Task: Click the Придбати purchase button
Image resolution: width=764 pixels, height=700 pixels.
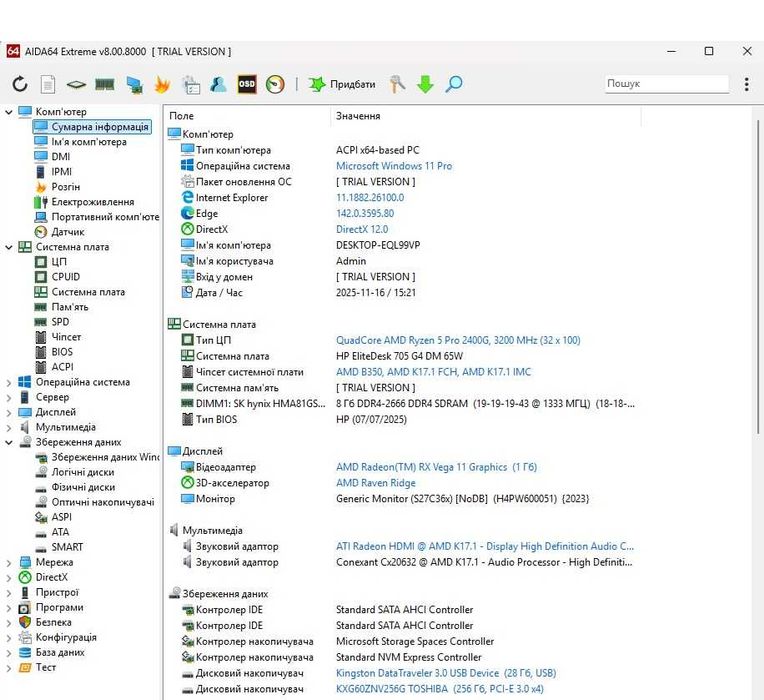Action: (342, 84)
